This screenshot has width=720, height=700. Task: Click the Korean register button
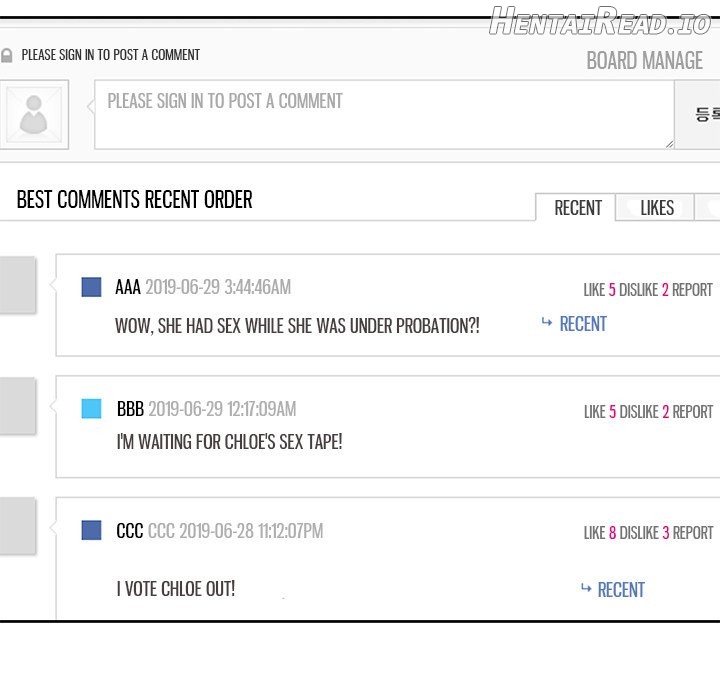[x=702, y=115]
